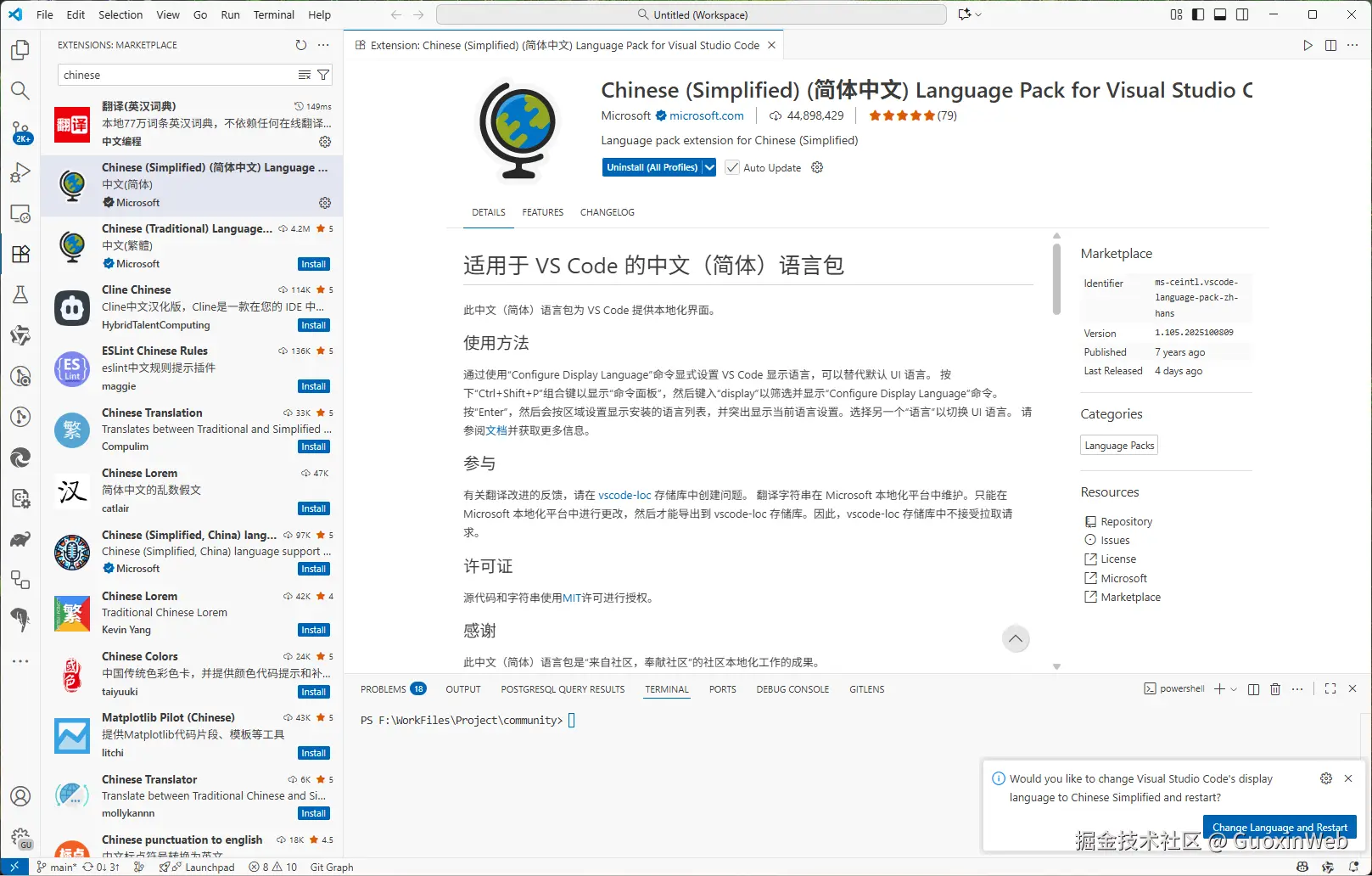The width and height of the screenshot is (1372, 876).
Task: Open the vscode-loc repository link
Action: tap(624, 495)
